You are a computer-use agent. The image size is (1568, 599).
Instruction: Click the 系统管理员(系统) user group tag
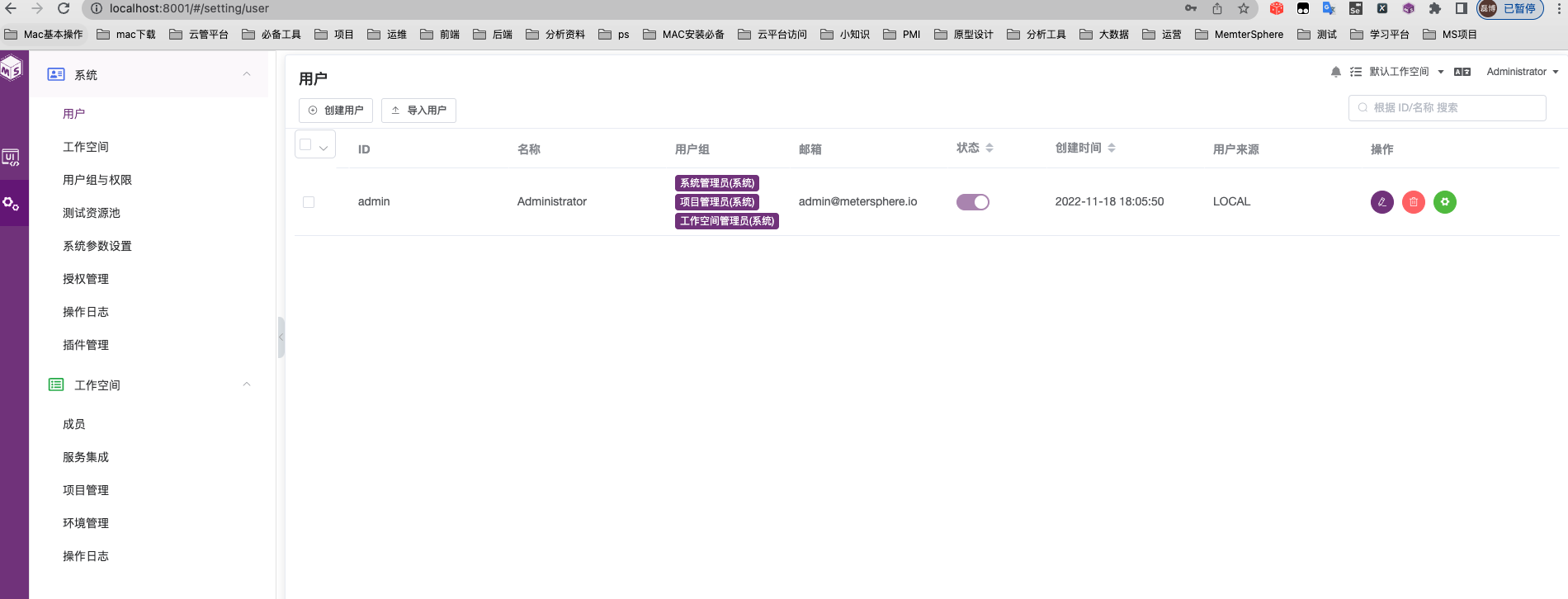717,183
